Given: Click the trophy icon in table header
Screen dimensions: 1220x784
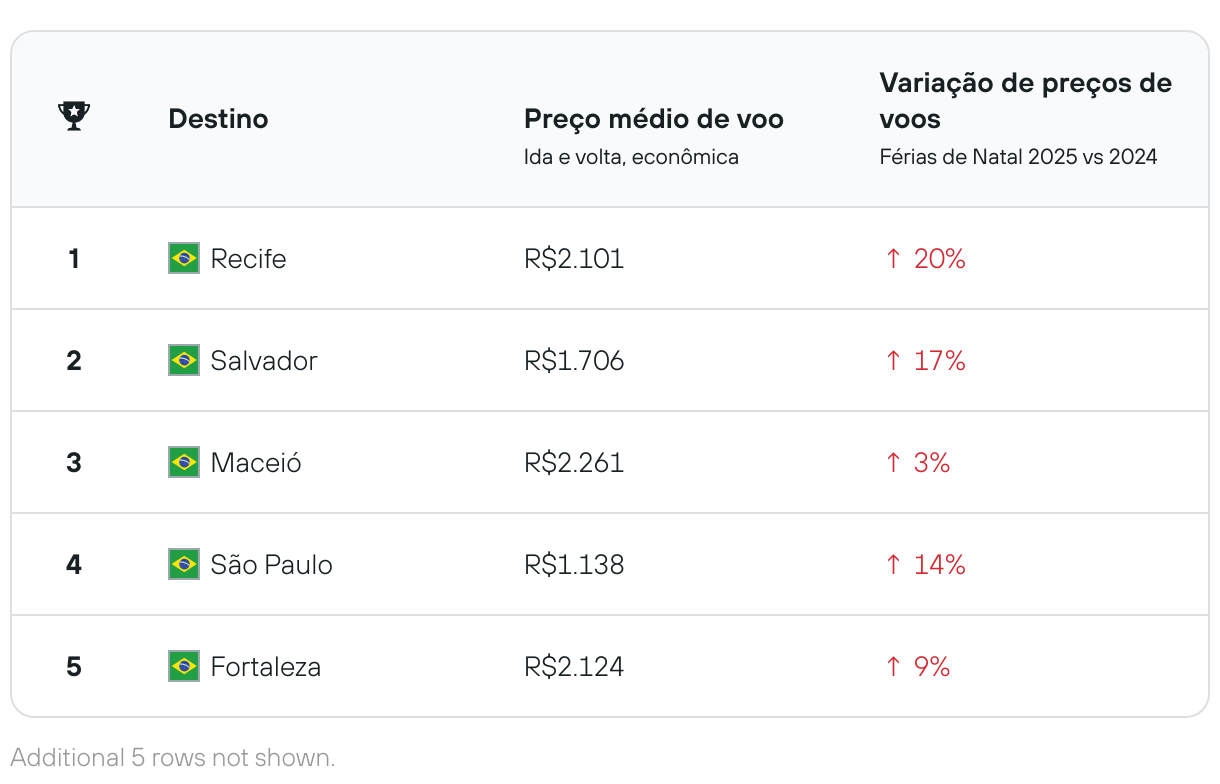Looking at the screenshot, I should pyautogui.click(x=74, y=117).
